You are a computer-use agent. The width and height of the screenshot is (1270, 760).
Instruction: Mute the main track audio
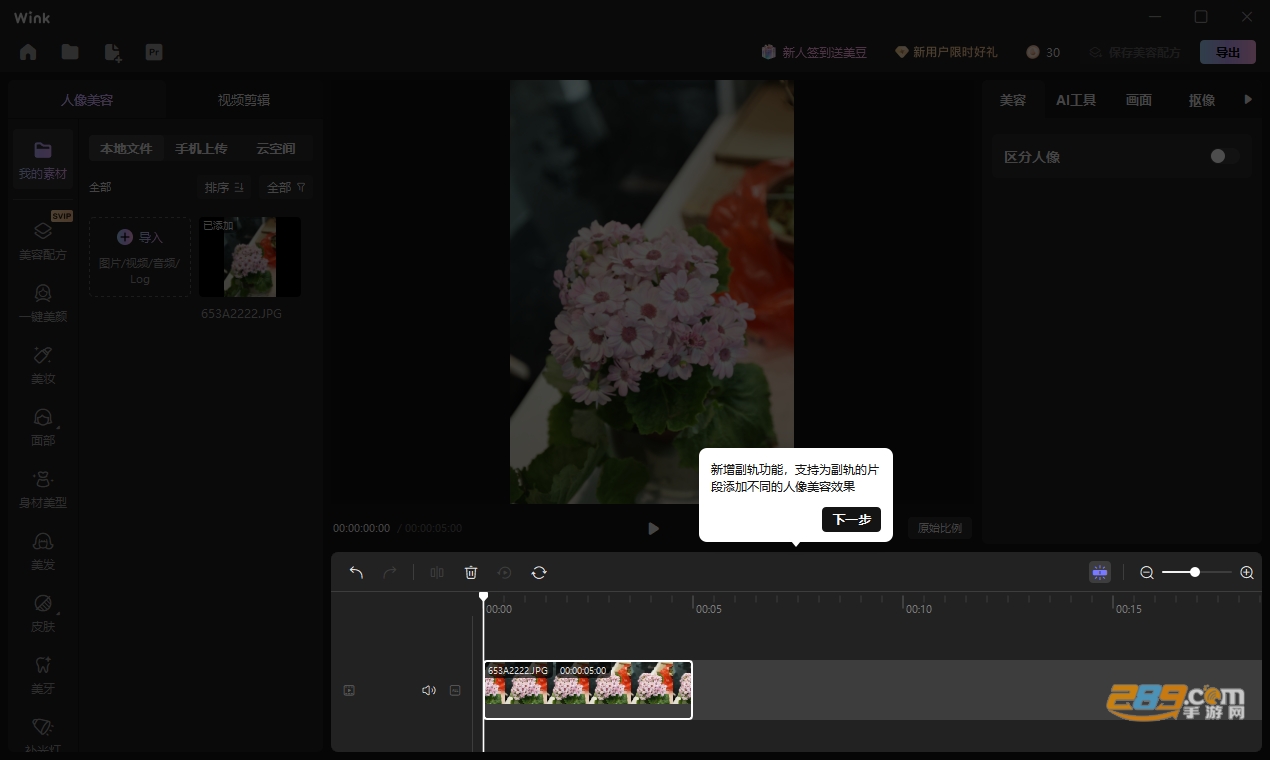coord(429,690)
